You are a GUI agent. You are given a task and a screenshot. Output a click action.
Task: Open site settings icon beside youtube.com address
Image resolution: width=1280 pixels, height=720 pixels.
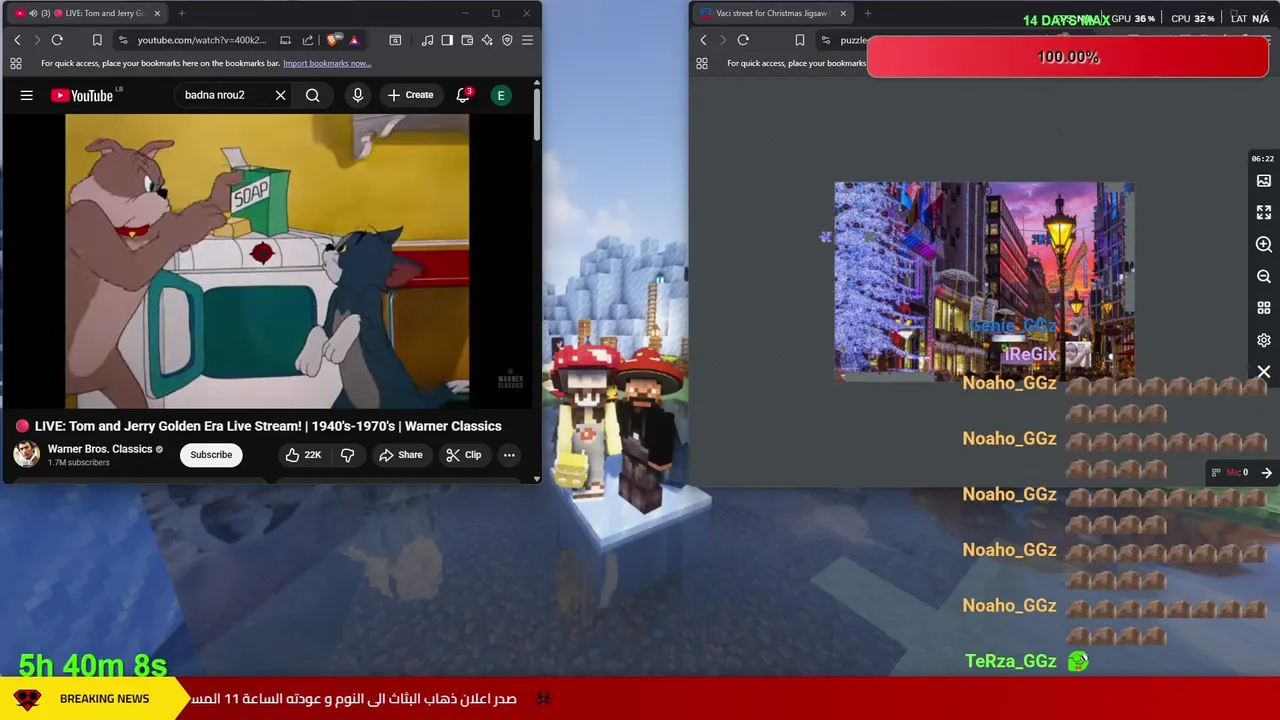(123, 40)
